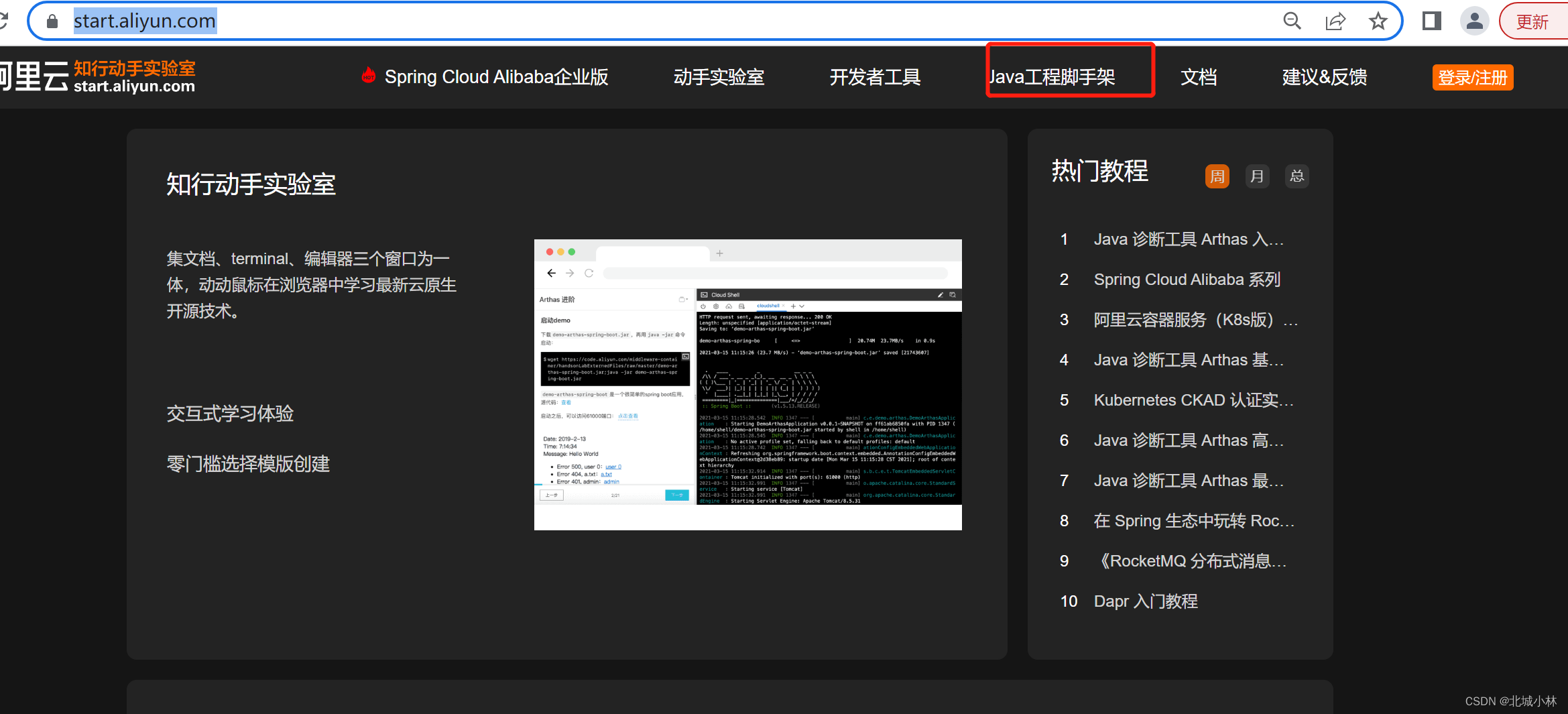
Task: Click the share page icon
Action: pyautogui.click(x=1335, y=21)
